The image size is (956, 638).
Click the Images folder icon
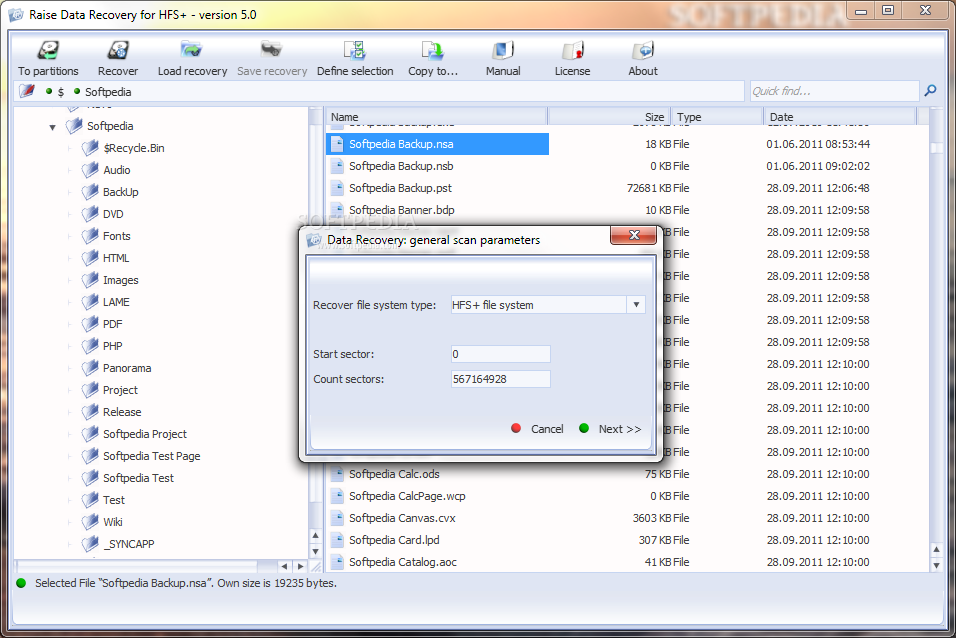point(90,279)
